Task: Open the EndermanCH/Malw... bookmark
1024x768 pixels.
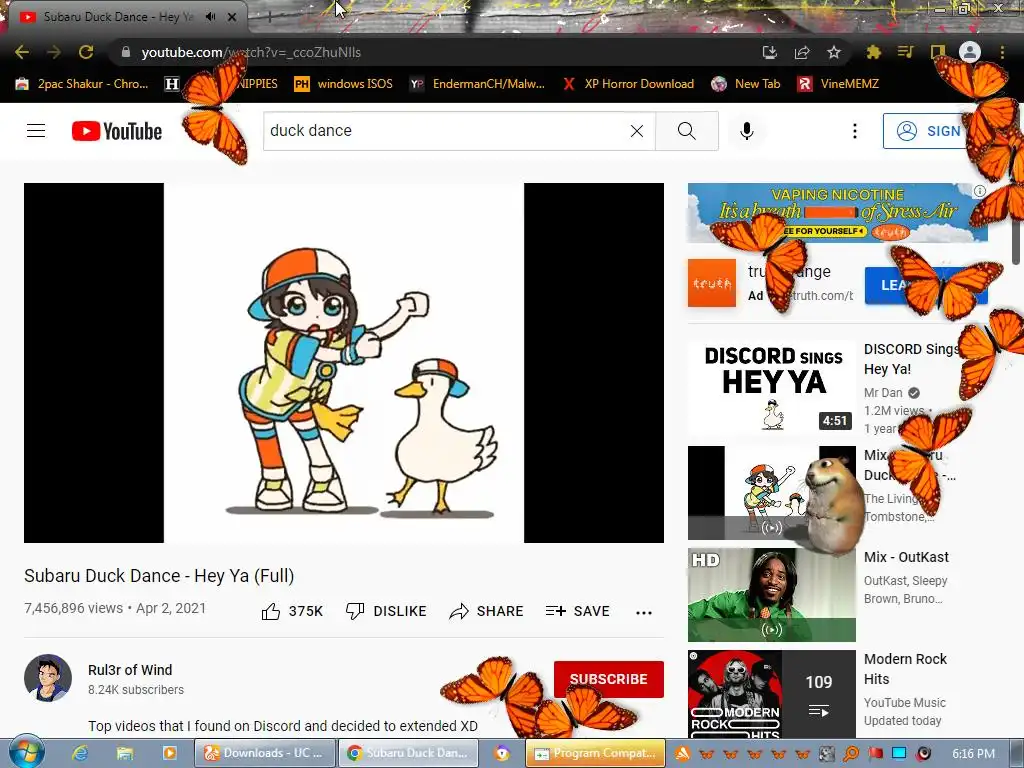Action: click(x=477, y=84)
